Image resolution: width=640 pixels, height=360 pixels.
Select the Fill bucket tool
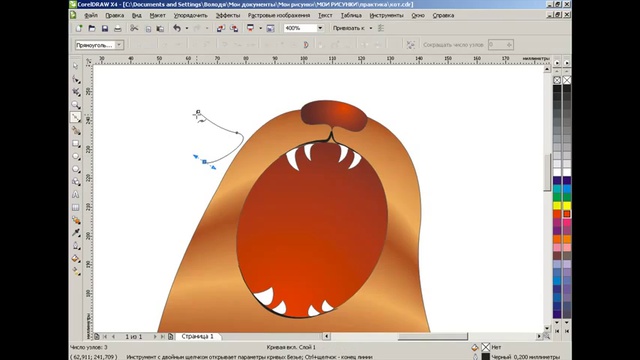76,258
